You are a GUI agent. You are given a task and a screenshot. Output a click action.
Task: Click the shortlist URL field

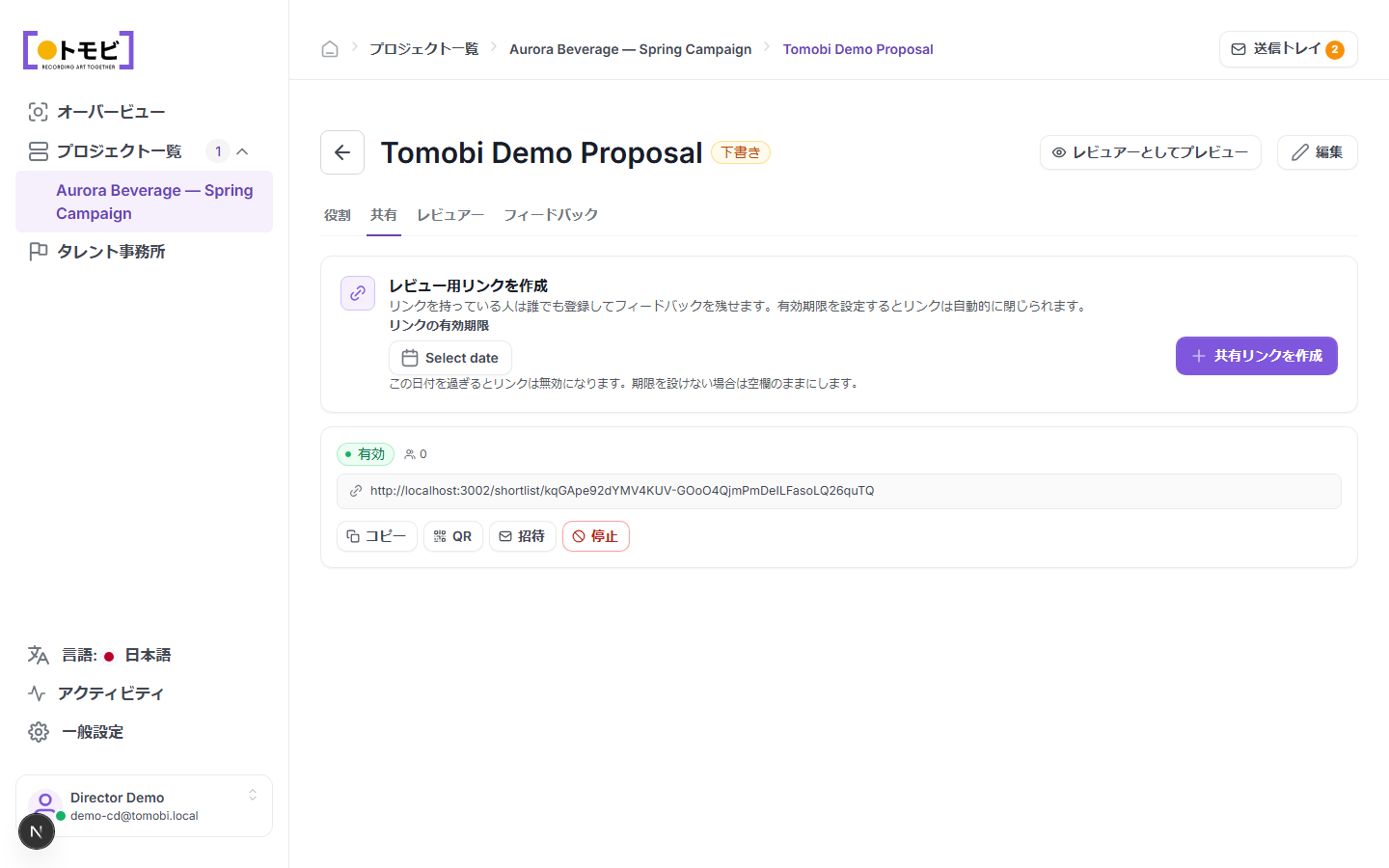838,491
